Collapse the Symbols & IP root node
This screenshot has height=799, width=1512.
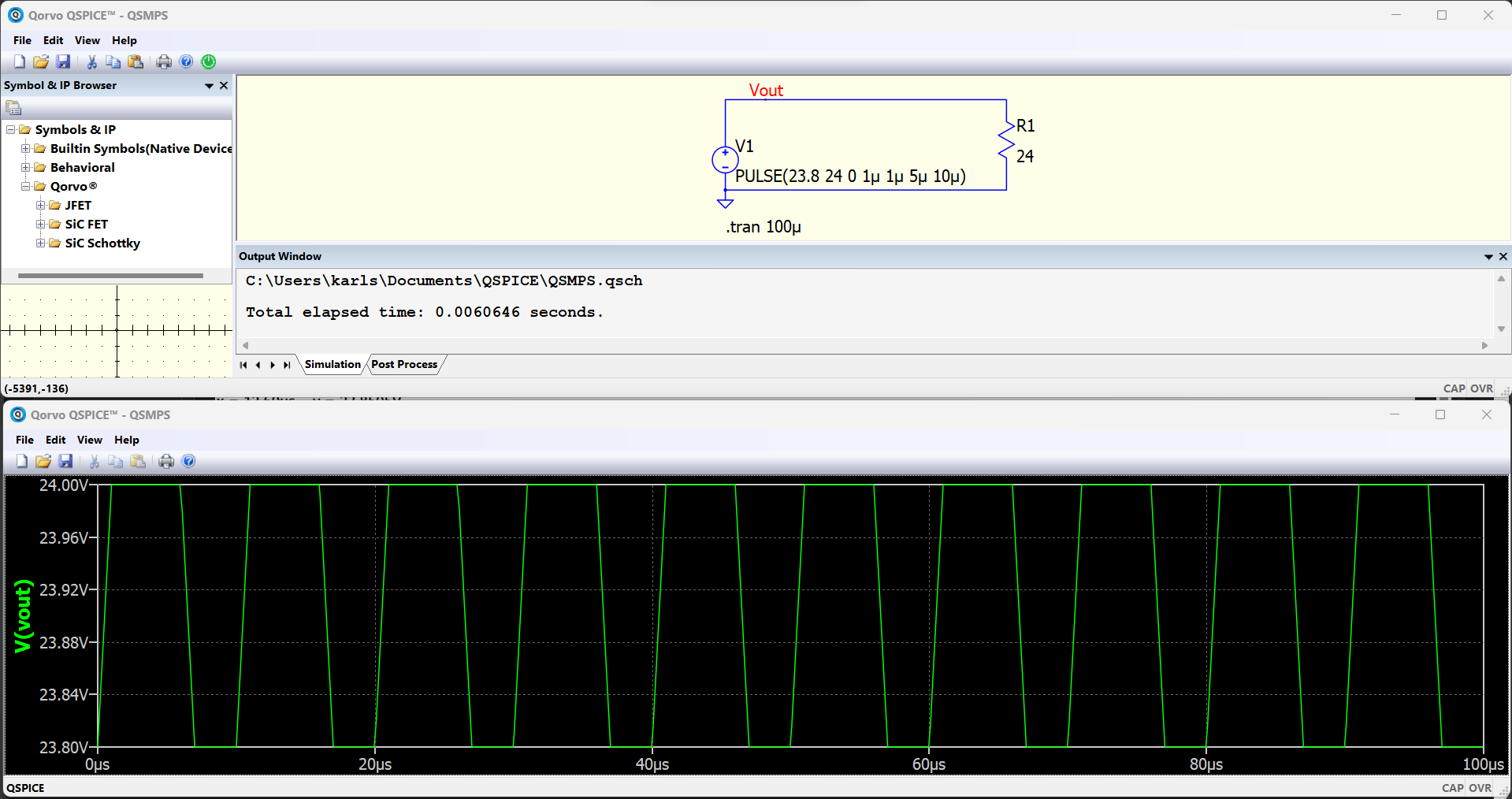11,129
